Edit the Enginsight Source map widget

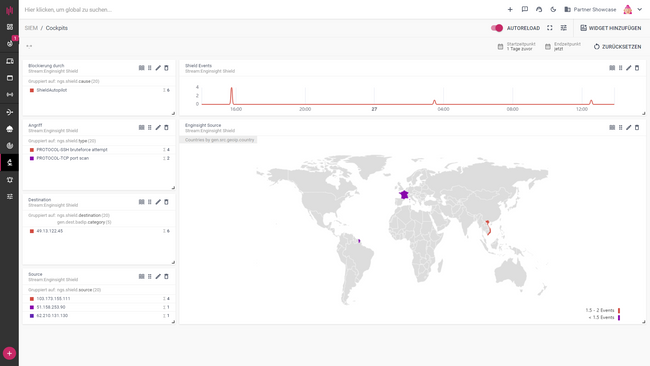tap(629, 128)
